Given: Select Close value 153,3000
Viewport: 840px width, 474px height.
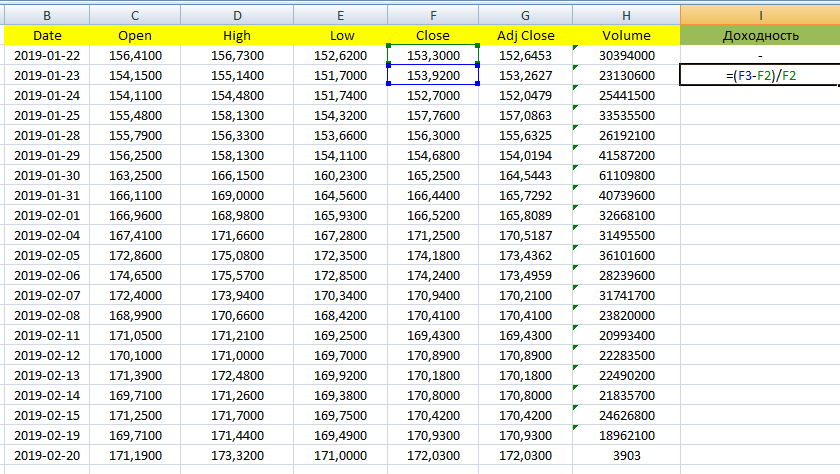Looking at the screenshot, I should click(x=433, y=55).
